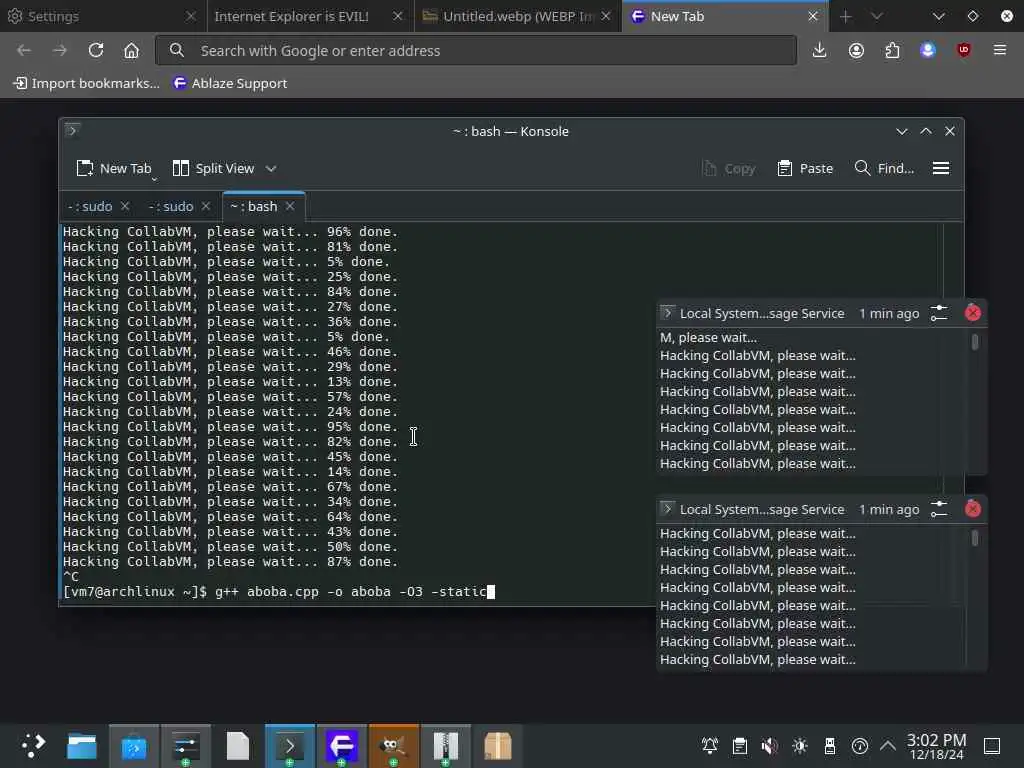1024x768 pixels.
Task: Configure the upper notification via its settings icon
Action: (939, 313)
